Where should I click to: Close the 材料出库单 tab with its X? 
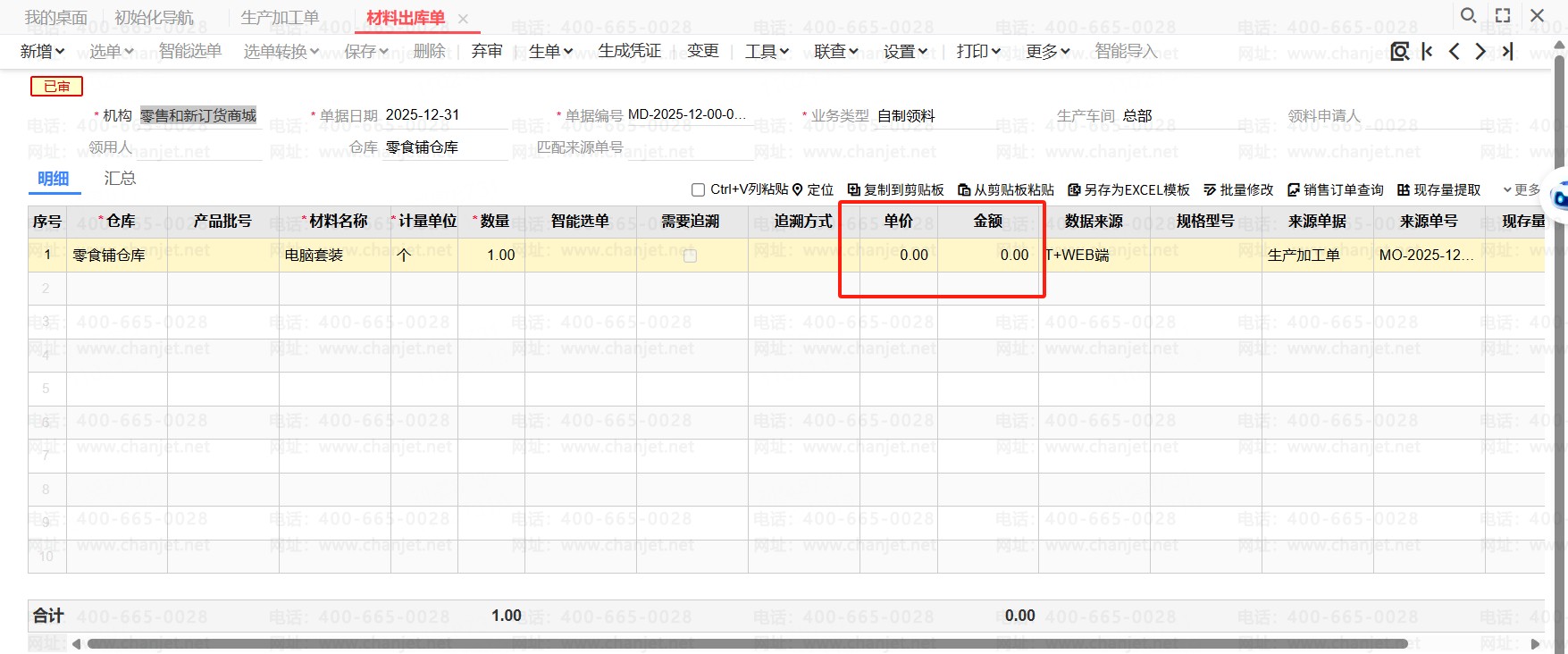pyautogui.click(x=463, y=19)
